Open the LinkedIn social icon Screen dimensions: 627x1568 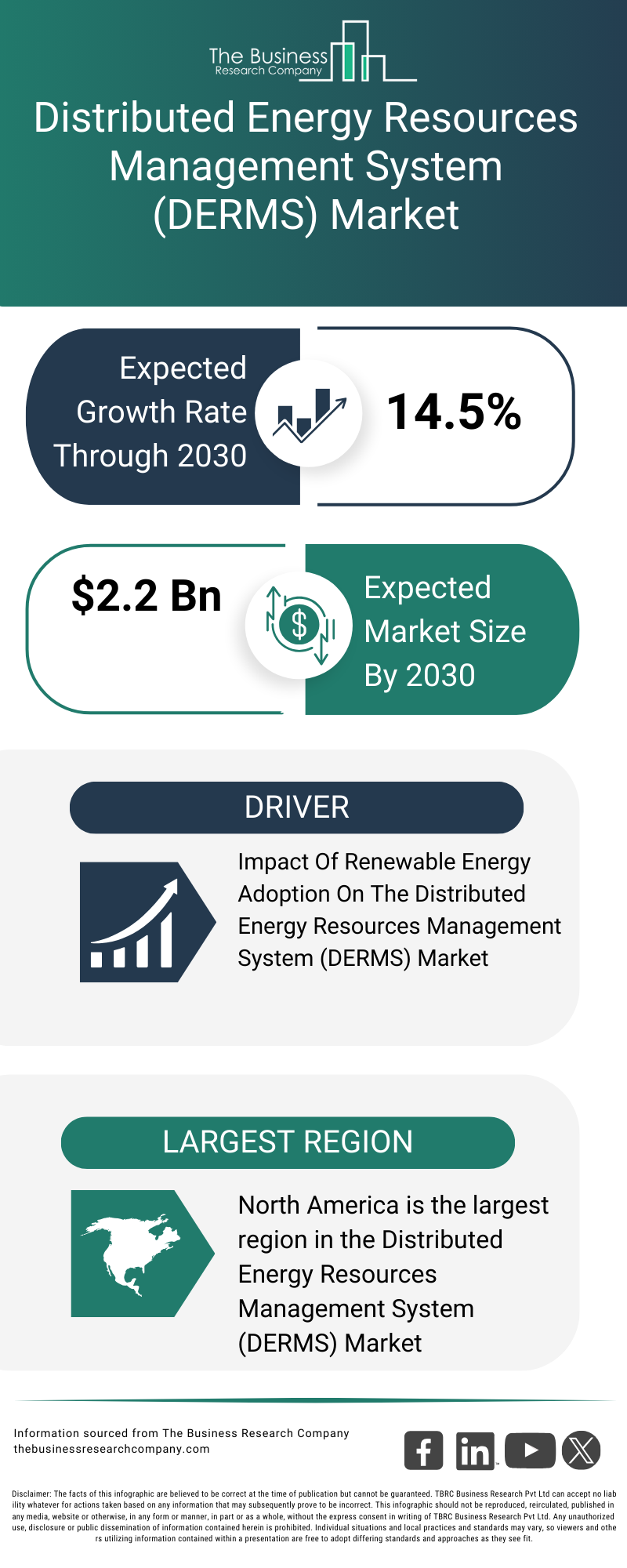[x=475, y=1450]
